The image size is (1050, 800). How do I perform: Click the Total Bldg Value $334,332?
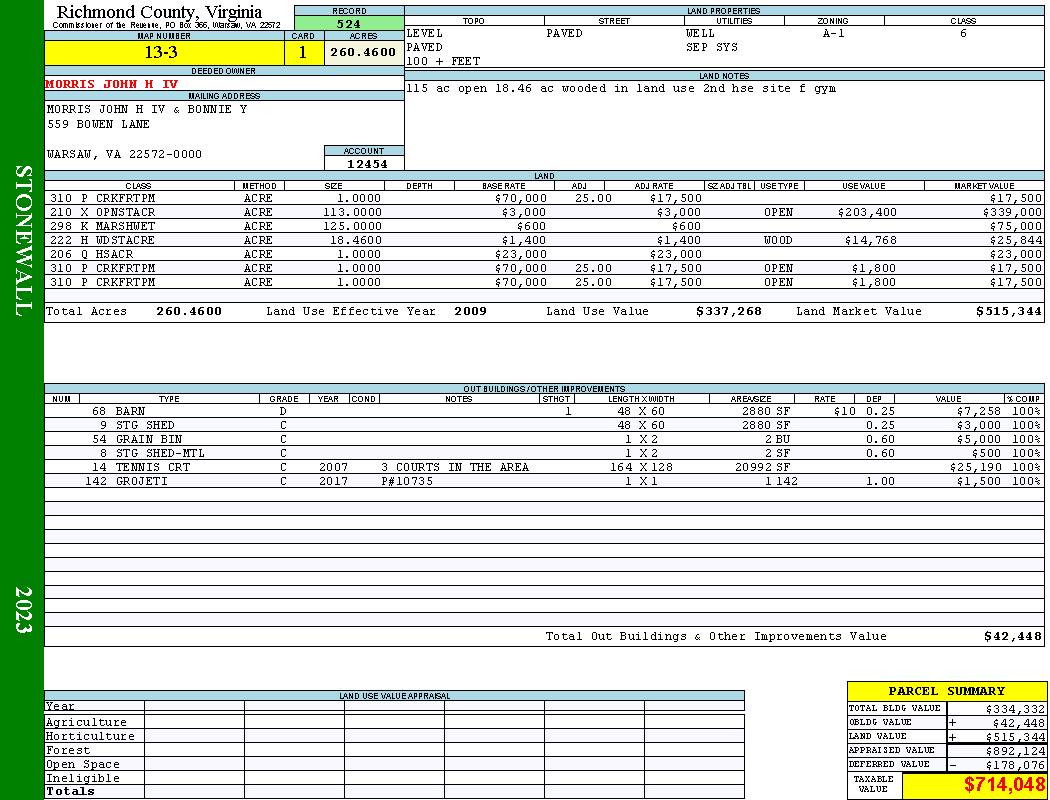tap(1015, 709)
